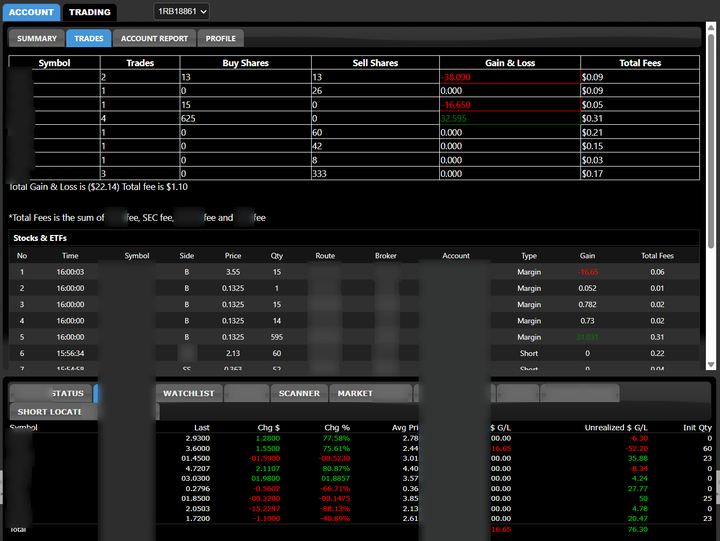Click the Route column header

tap(325, 256)
